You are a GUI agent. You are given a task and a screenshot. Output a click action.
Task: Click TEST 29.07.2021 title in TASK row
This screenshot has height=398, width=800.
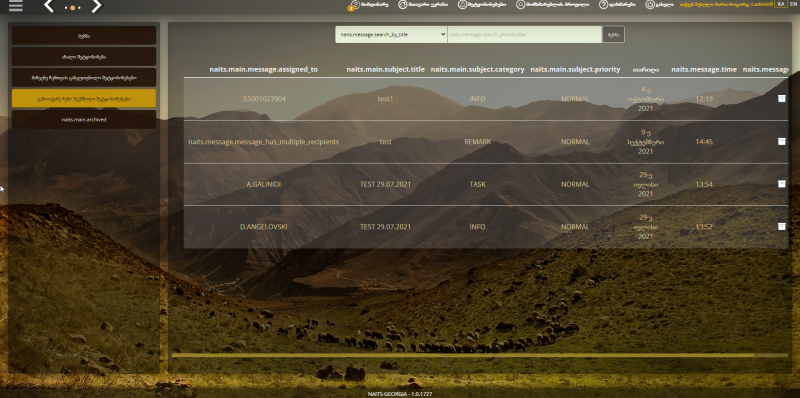(385, 184)
